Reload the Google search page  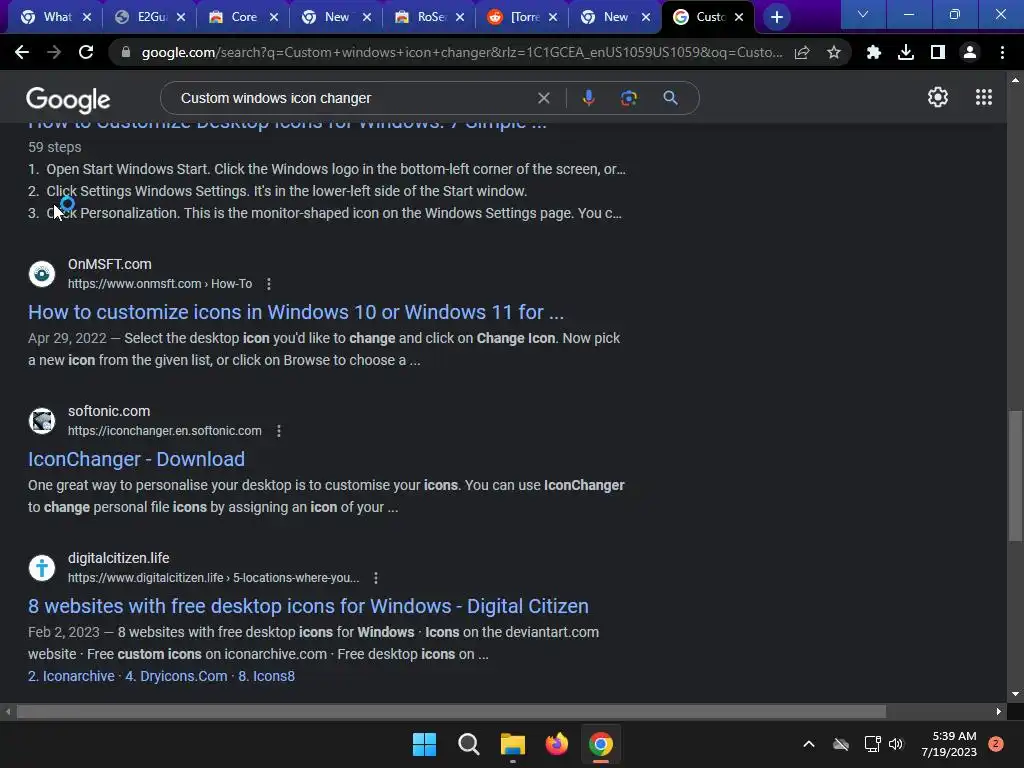pos(86,52)
